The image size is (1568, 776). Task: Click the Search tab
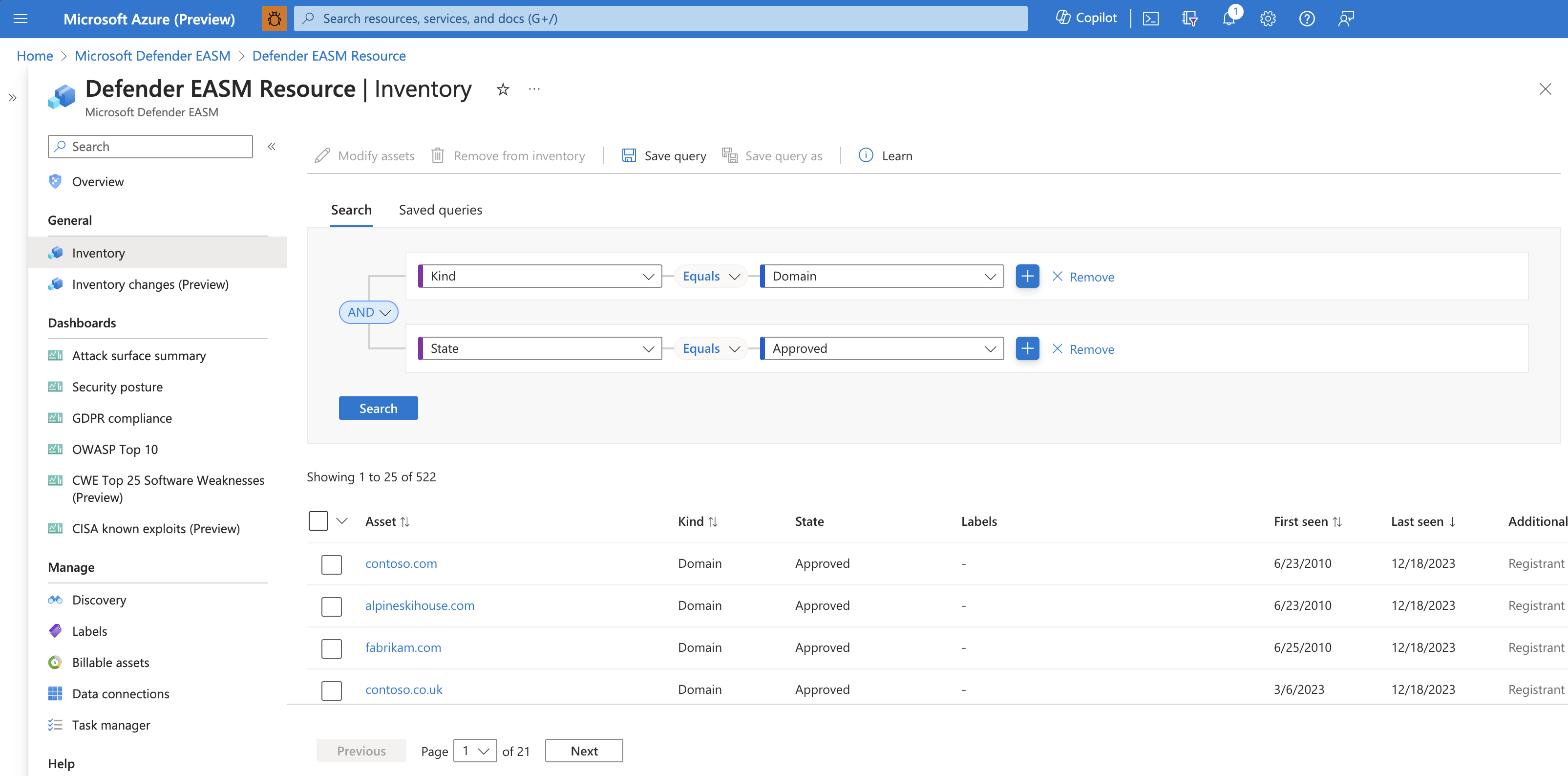(x=351, y=209)
